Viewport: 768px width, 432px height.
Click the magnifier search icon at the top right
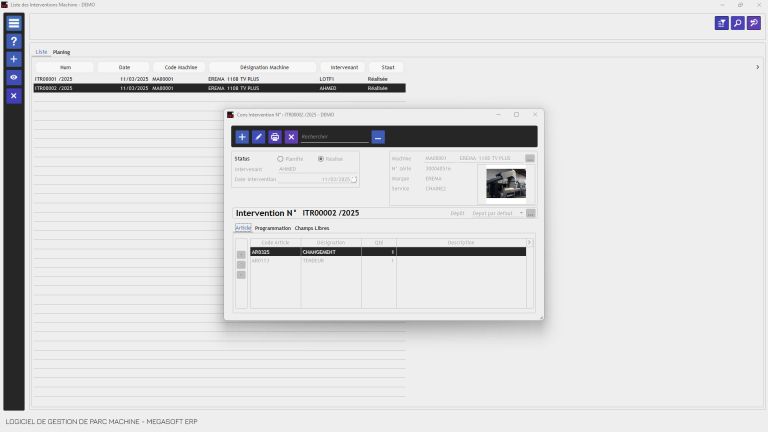pyautogui.click(x=738, y=23)
